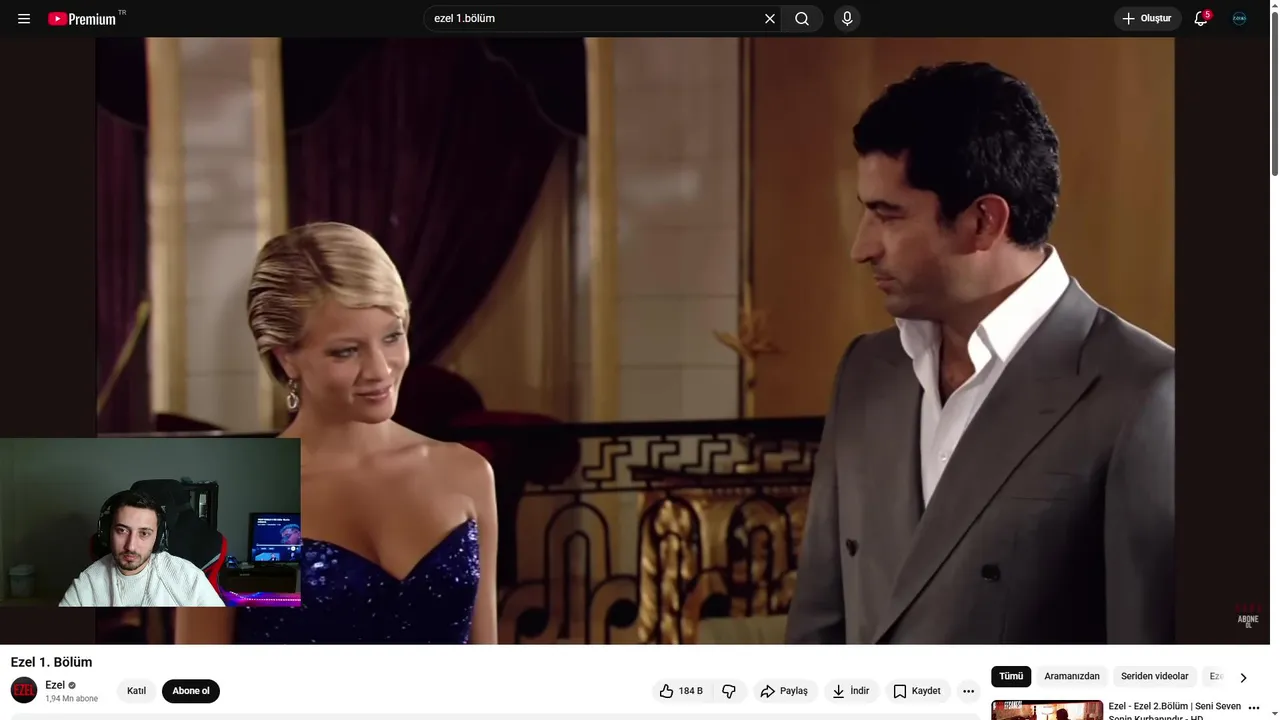Open more actions ellipsis under video
1280x720 pixels.
(968, 691)
